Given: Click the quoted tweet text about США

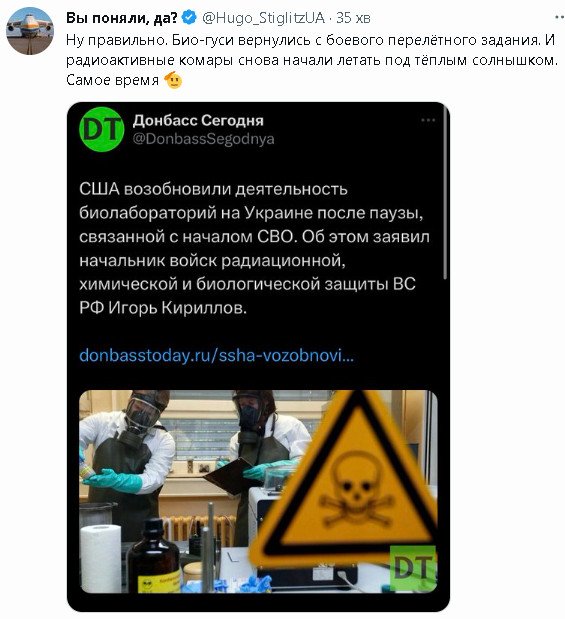Looking at the screenshot, I should [x=254, y=248].
